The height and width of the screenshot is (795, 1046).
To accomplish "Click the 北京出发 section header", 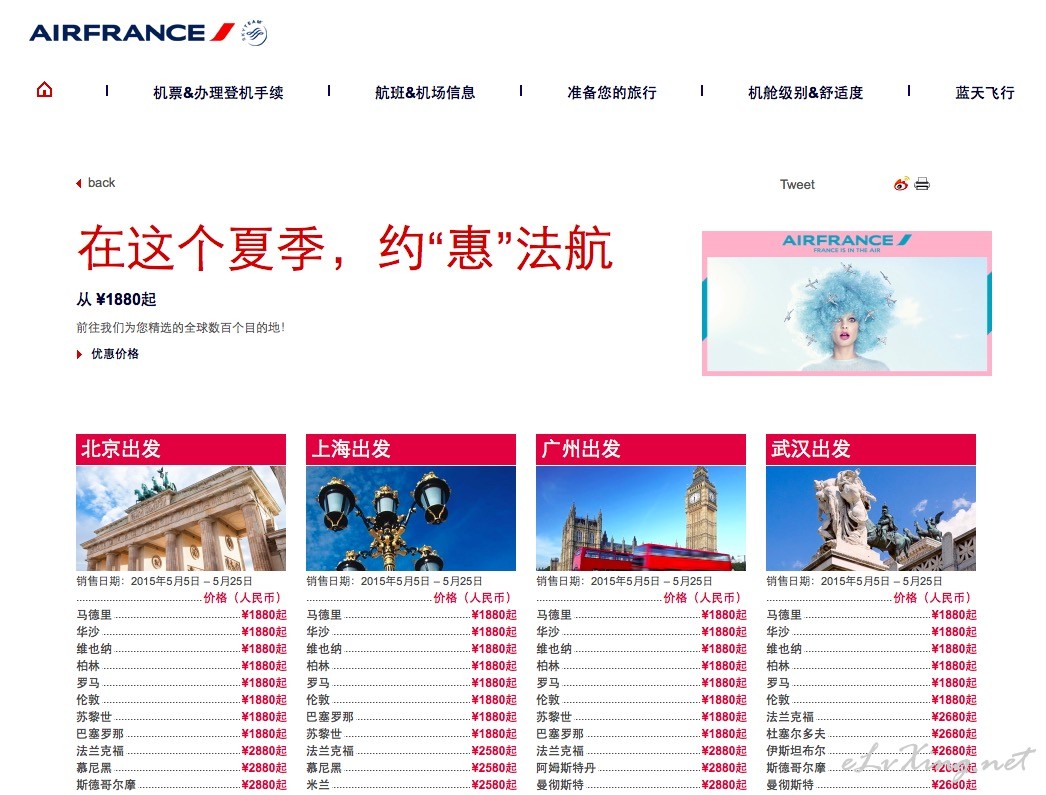I will point(181,449).
